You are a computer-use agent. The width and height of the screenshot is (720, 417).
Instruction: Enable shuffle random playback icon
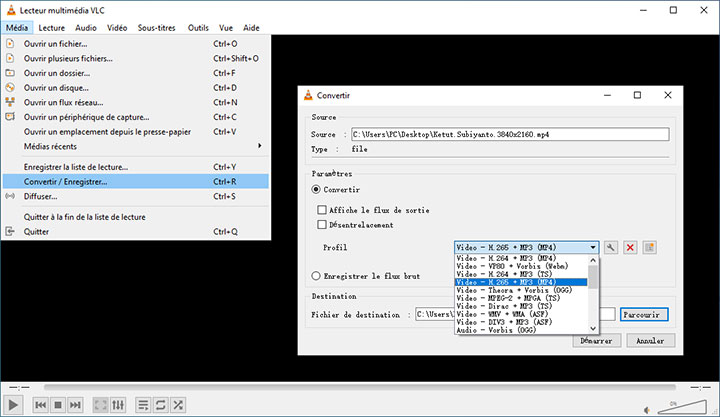[177, 405]
